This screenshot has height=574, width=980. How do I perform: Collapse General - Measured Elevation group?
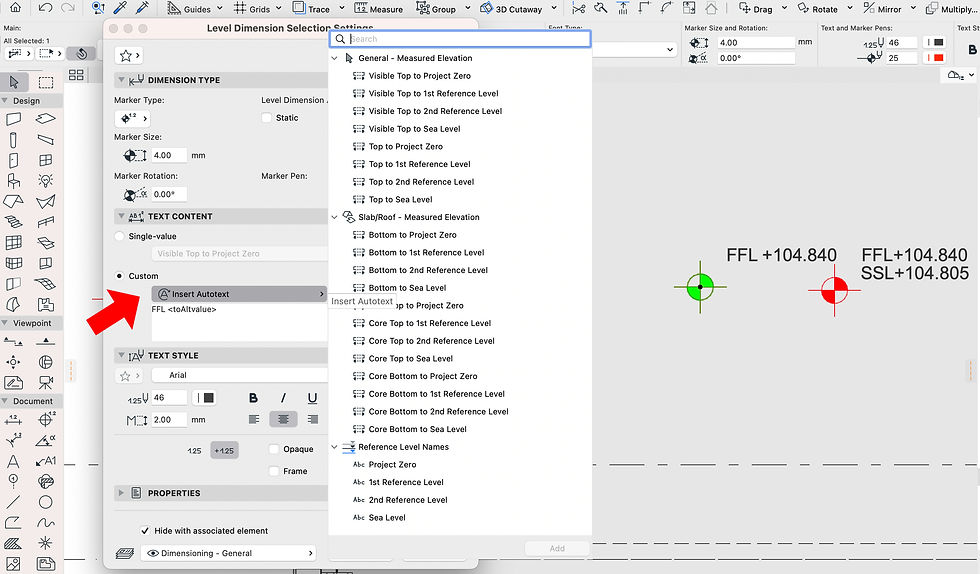pyautogui.click(x=334, y=58)
